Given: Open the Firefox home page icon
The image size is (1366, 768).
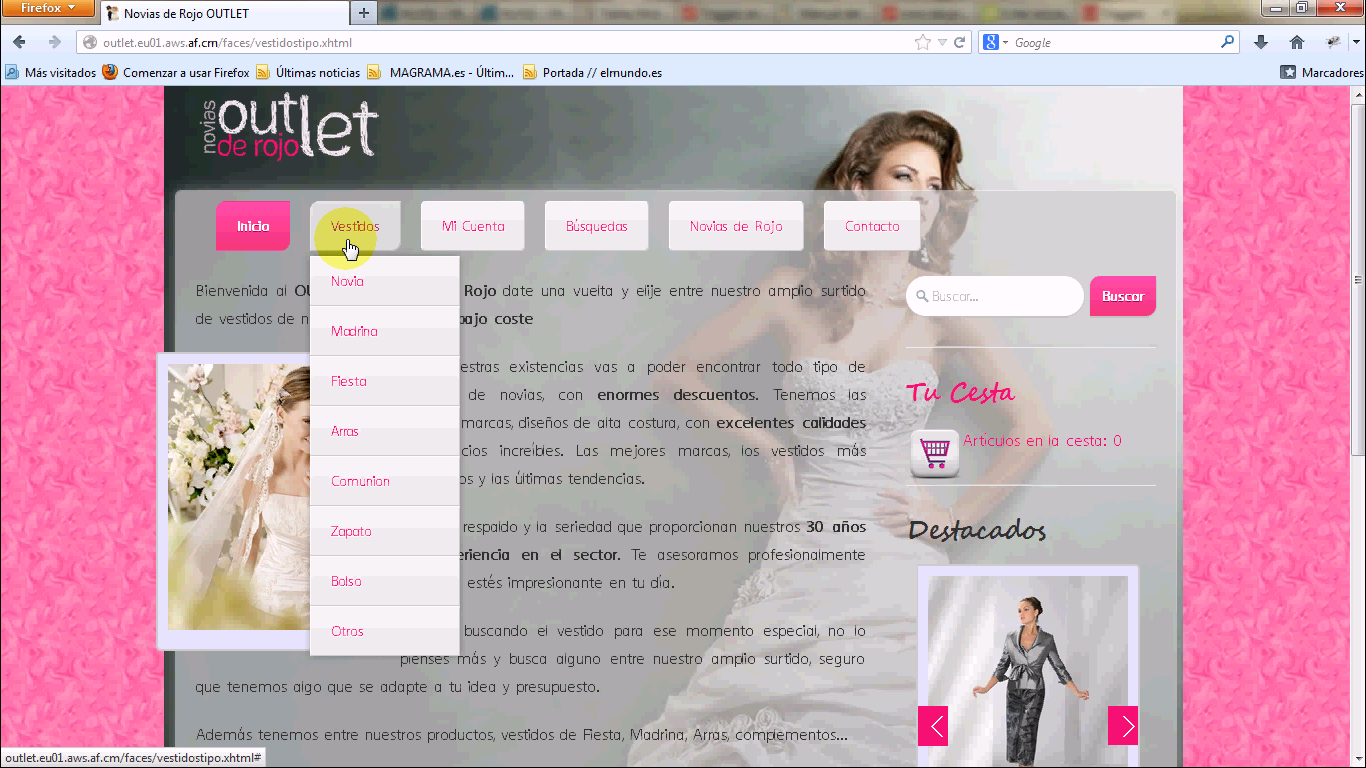Looking at the screenshot, I should [1297, 42].
